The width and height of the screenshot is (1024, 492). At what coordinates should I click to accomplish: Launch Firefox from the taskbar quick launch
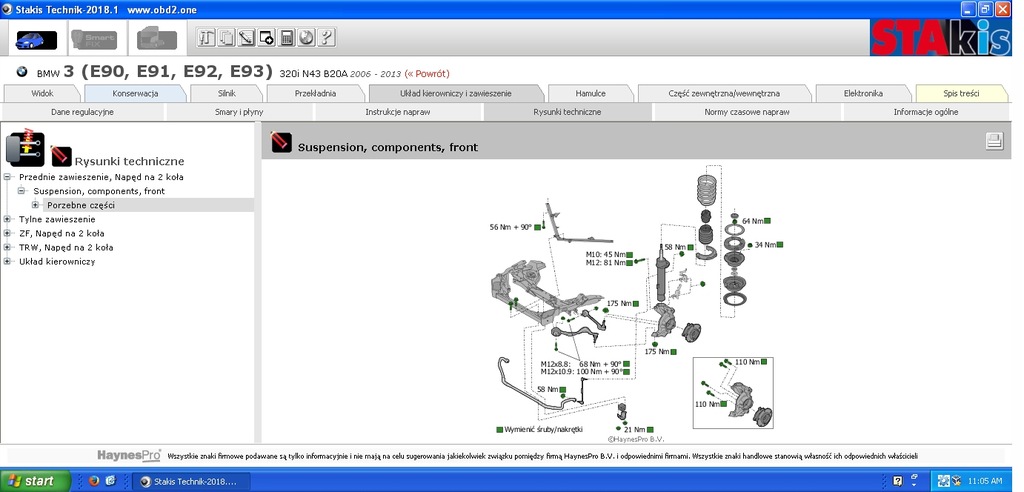[93, 481]
